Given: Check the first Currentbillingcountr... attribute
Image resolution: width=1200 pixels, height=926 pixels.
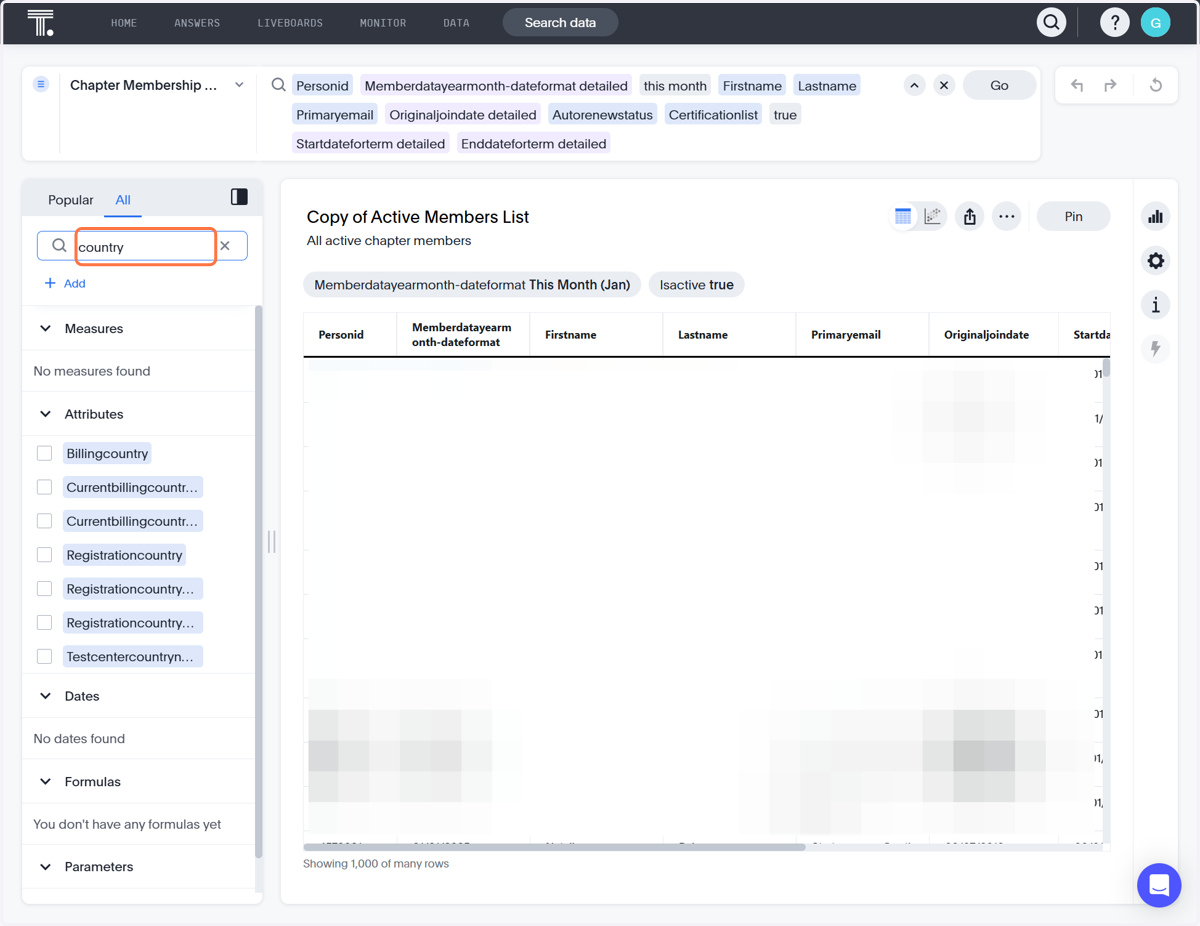Looking at the screenshot, I should pos(44,487).
